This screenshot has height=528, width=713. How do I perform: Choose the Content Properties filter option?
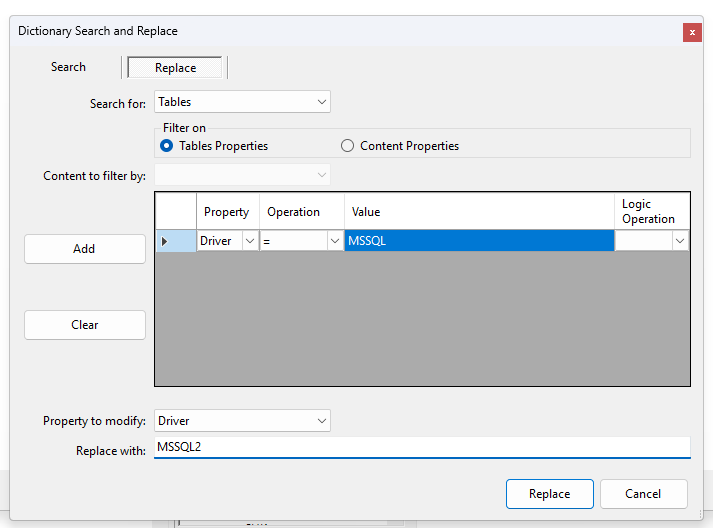(x=348, y=146)
